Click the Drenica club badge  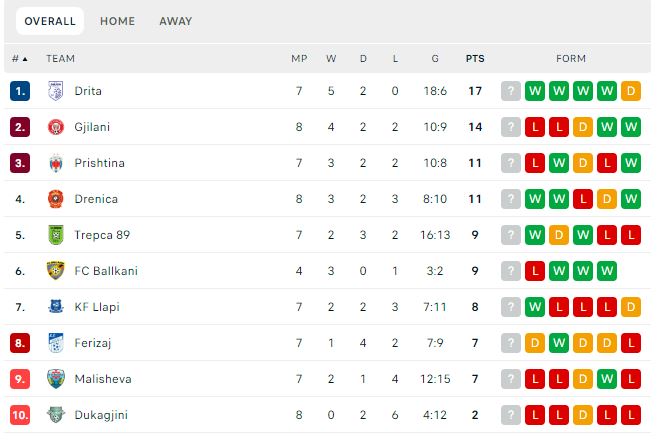click(55, 199)
